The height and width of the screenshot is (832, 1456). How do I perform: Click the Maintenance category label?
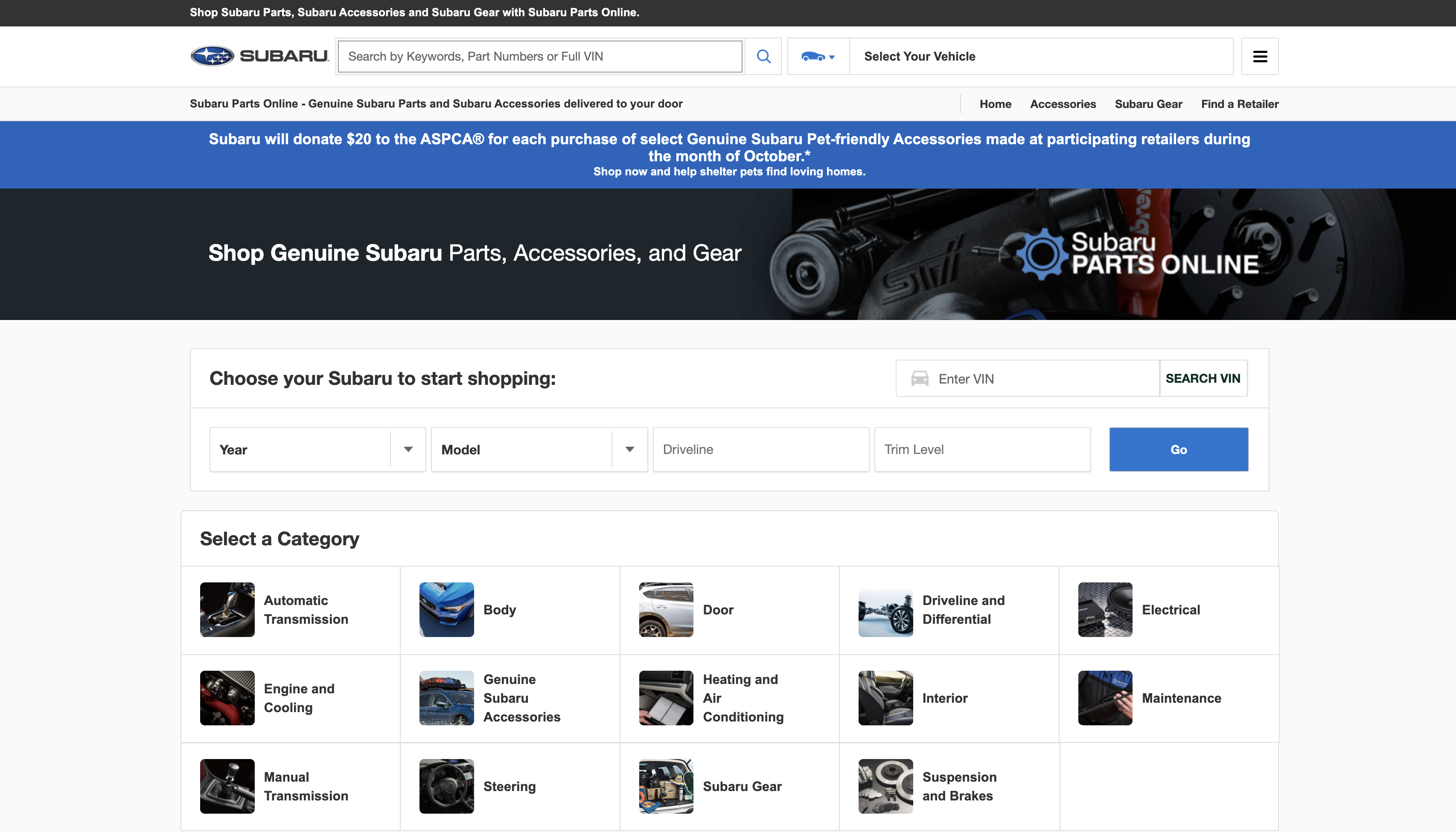[1182, 698]
